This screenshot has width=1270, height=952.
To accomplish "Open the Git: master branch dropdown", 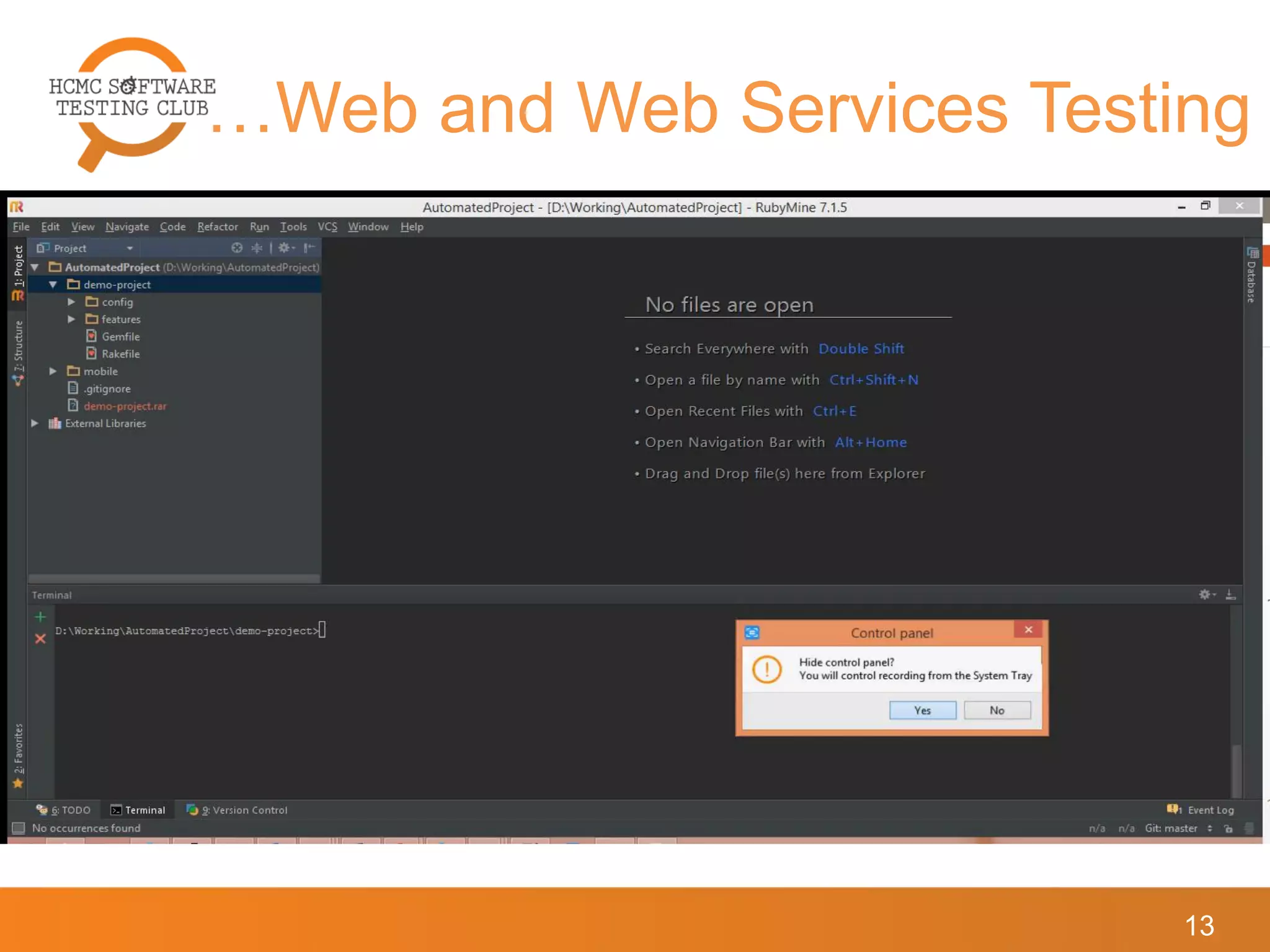I will click(x=1178, y=828).
